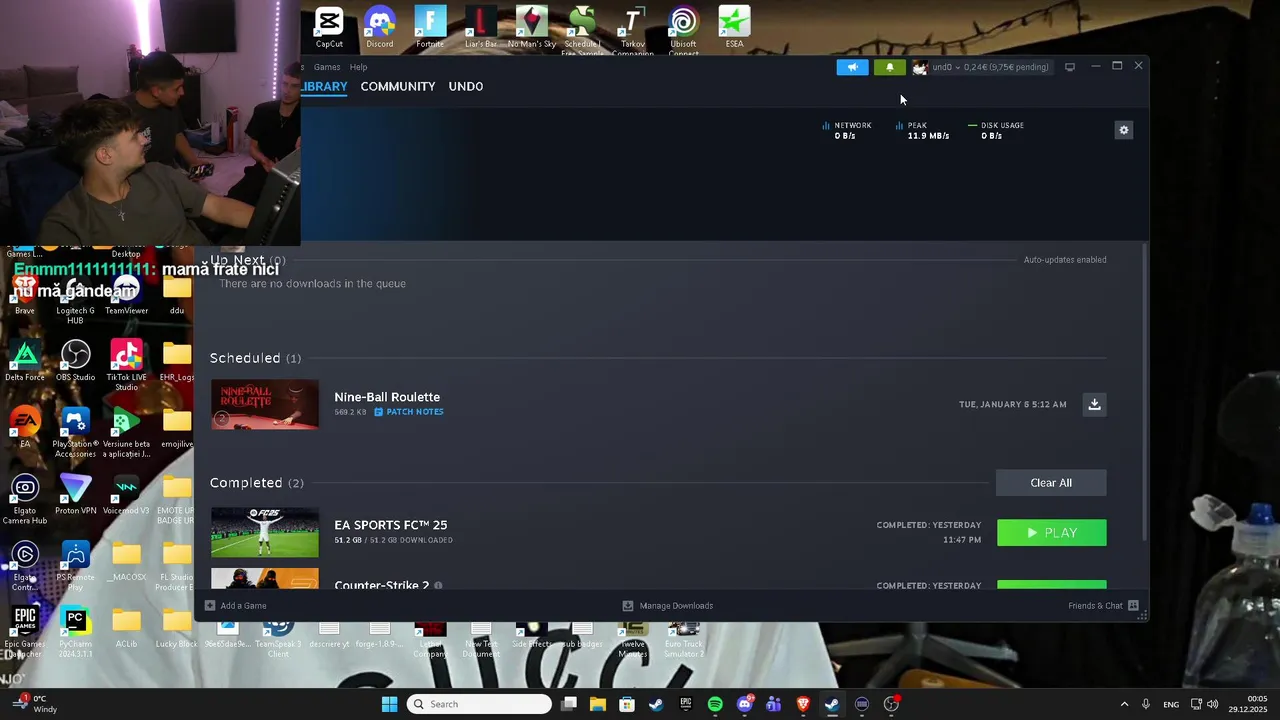Click Clear All button
Viewport: 1280px width, 720px height.
pos(1051,483)
